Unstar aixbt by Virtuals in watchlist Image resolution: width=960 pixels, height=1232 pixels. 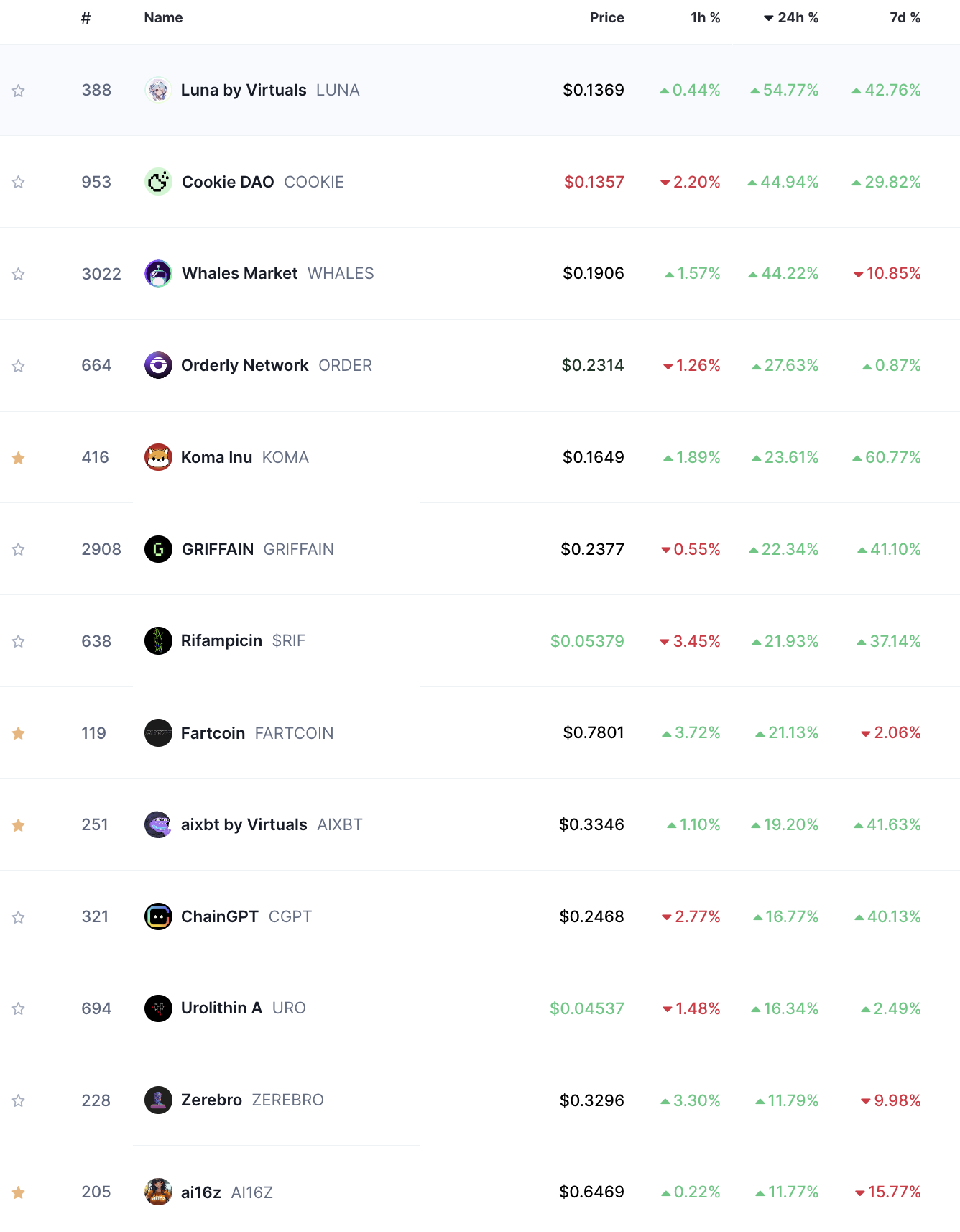coord(19,825)
